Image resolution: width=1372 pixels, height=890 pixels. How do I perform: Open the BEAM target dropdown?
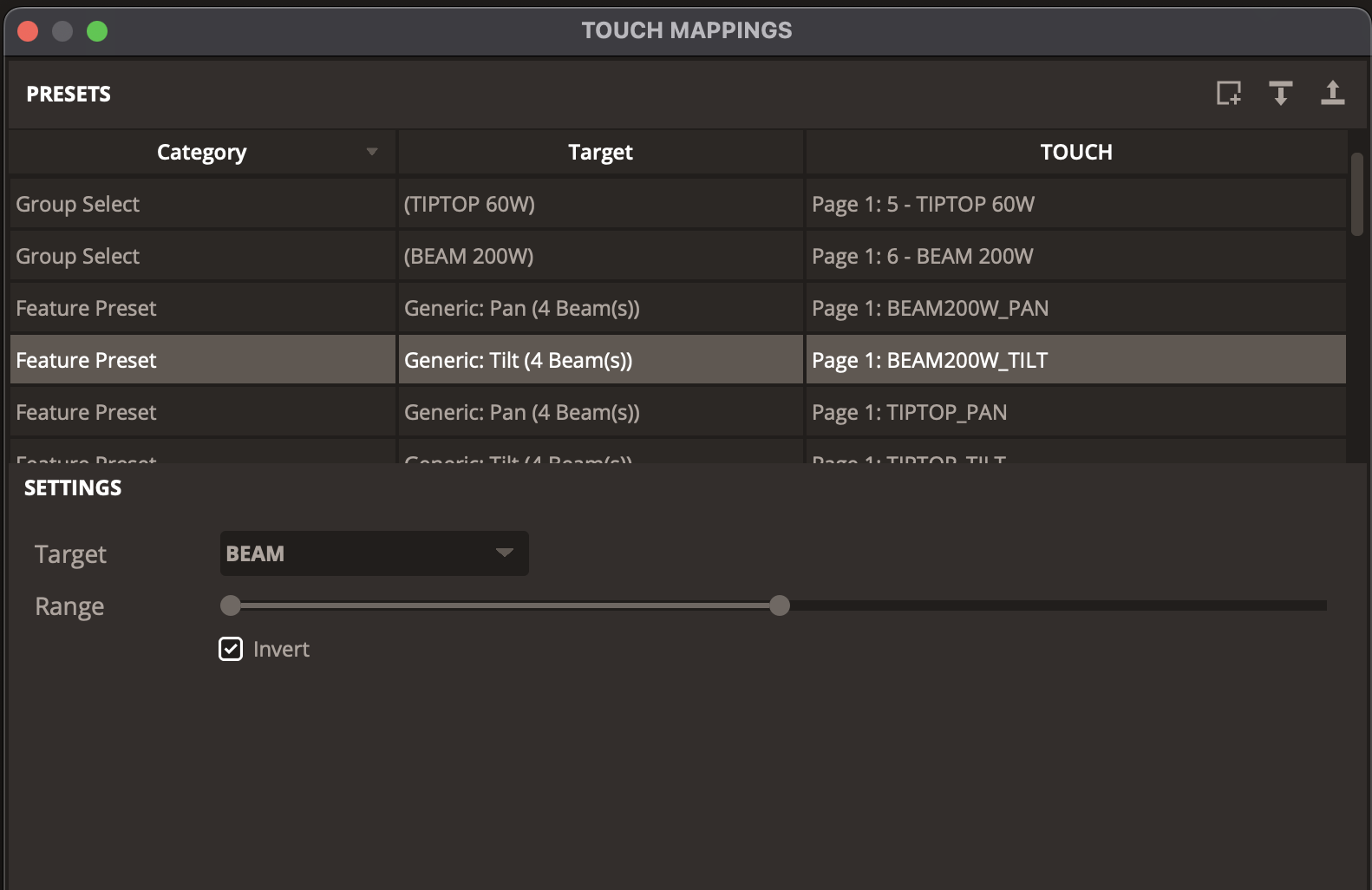(374, 553)
